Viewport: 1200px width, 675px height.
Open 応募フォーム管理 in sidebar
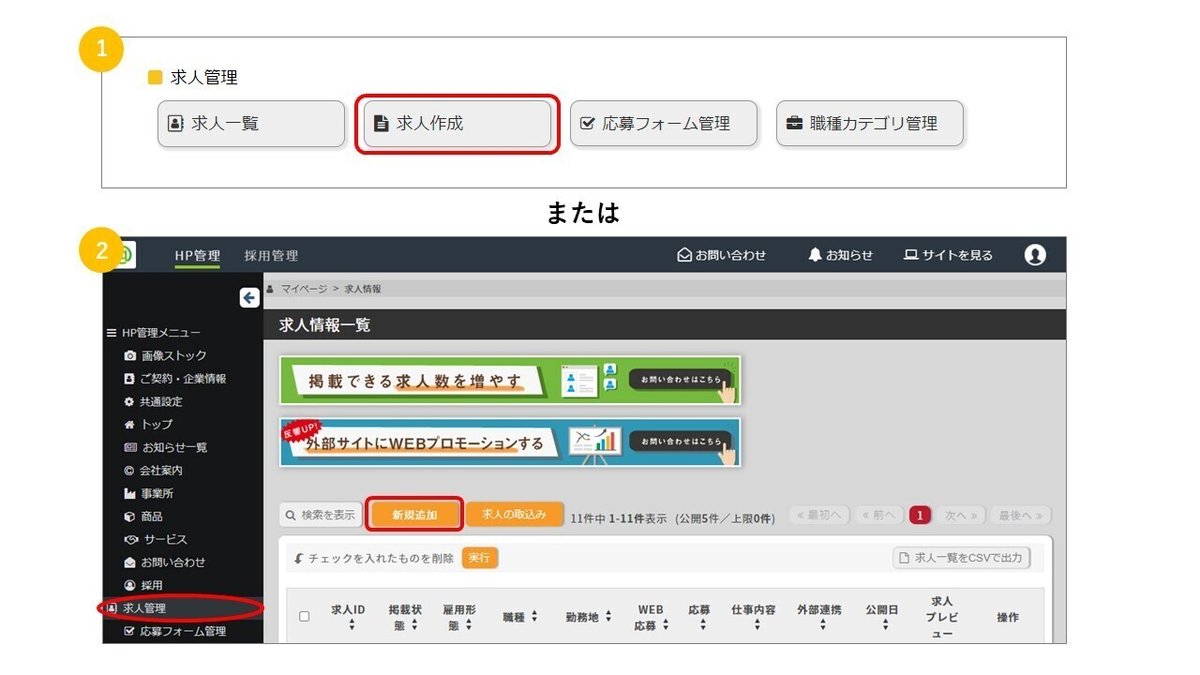click(x=175, y=631)
